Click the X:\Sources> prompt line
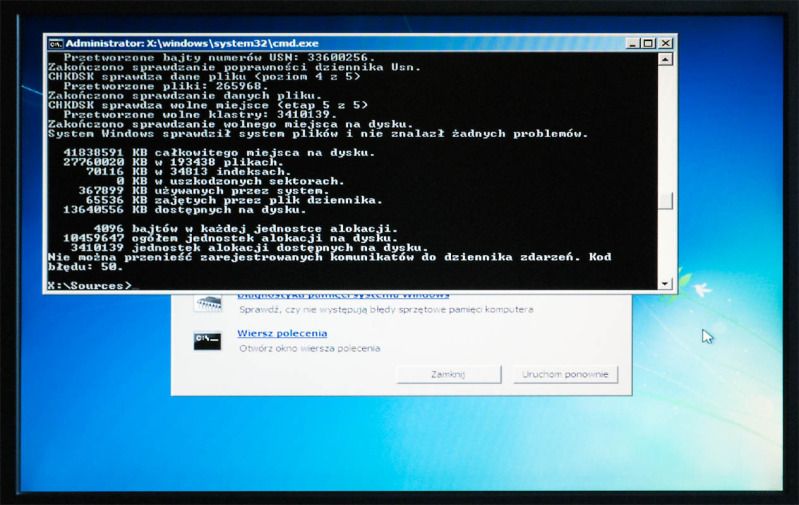This screenshot has height=505, width=799. (x=90, y=285)
